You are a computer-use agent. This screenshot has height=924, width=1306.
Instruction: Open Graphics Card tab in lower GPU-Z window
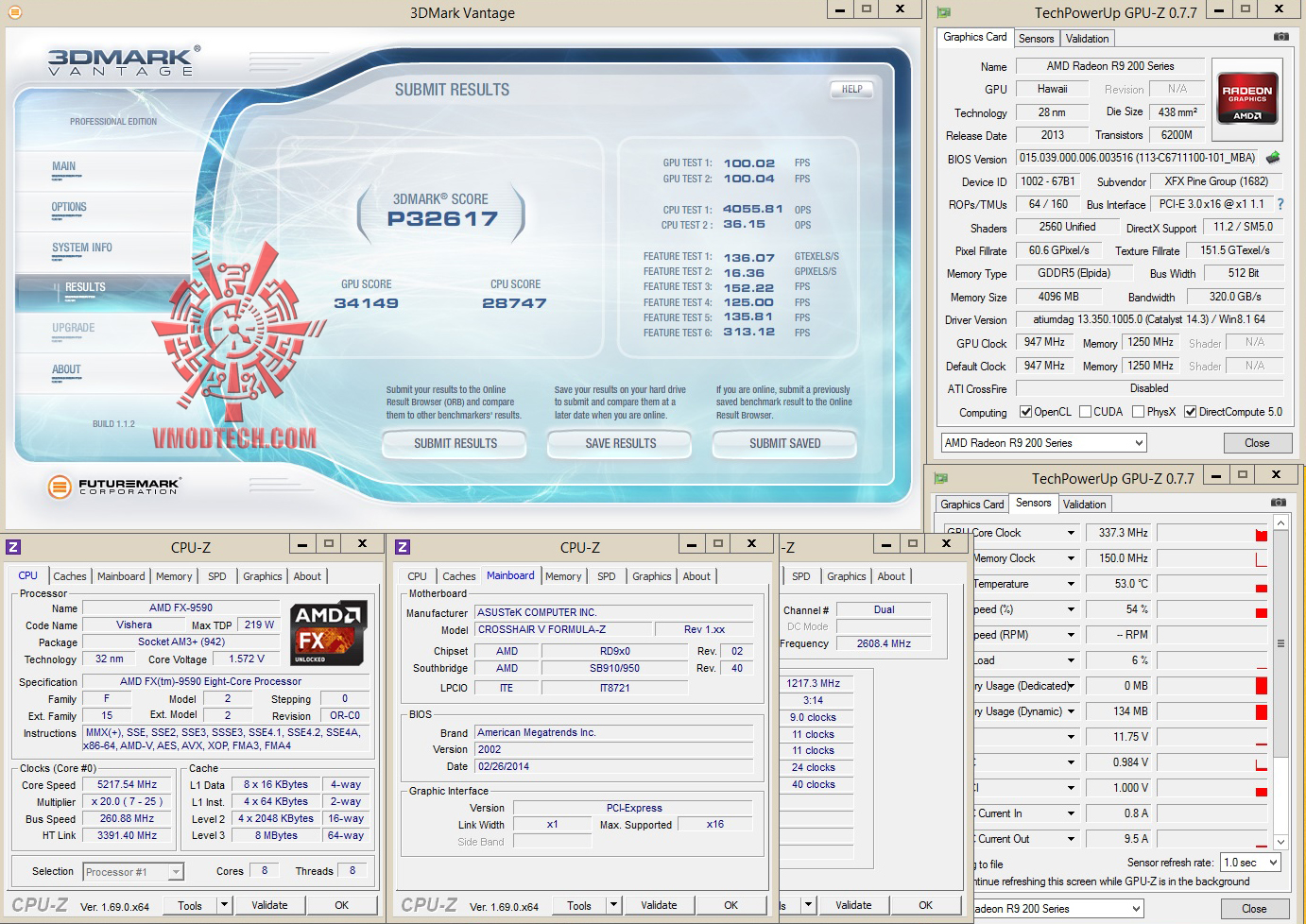(x=971, y=505)
